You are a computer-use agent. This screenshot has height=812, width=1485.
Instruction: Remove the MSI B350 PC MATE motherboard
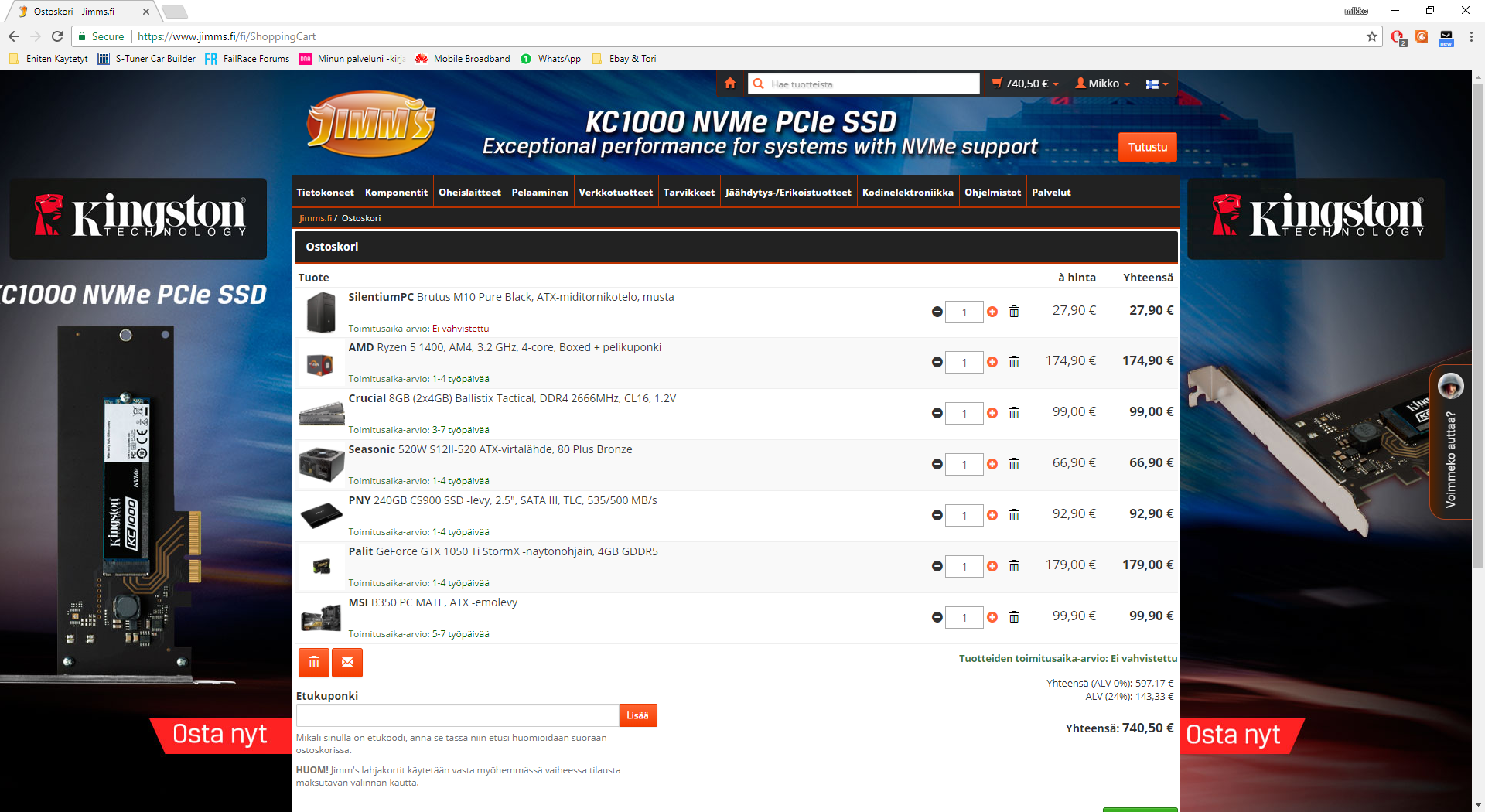coord(1014,618)
